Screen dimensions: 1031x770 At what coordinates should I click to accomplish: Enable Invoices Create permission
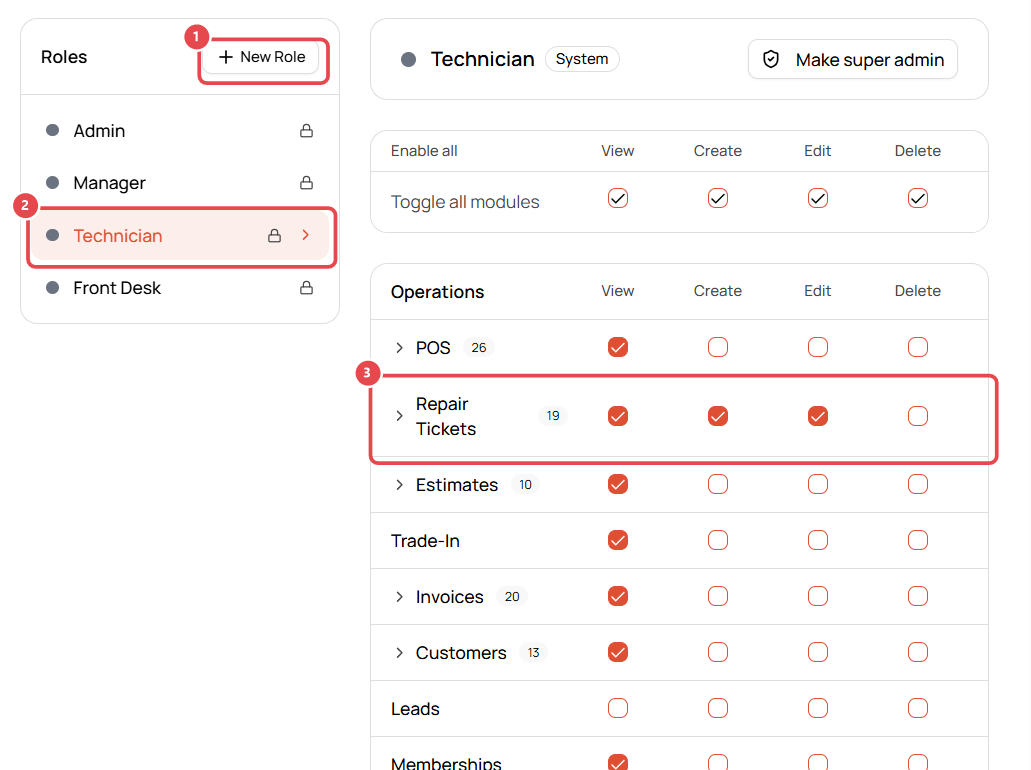coord(717,596)
